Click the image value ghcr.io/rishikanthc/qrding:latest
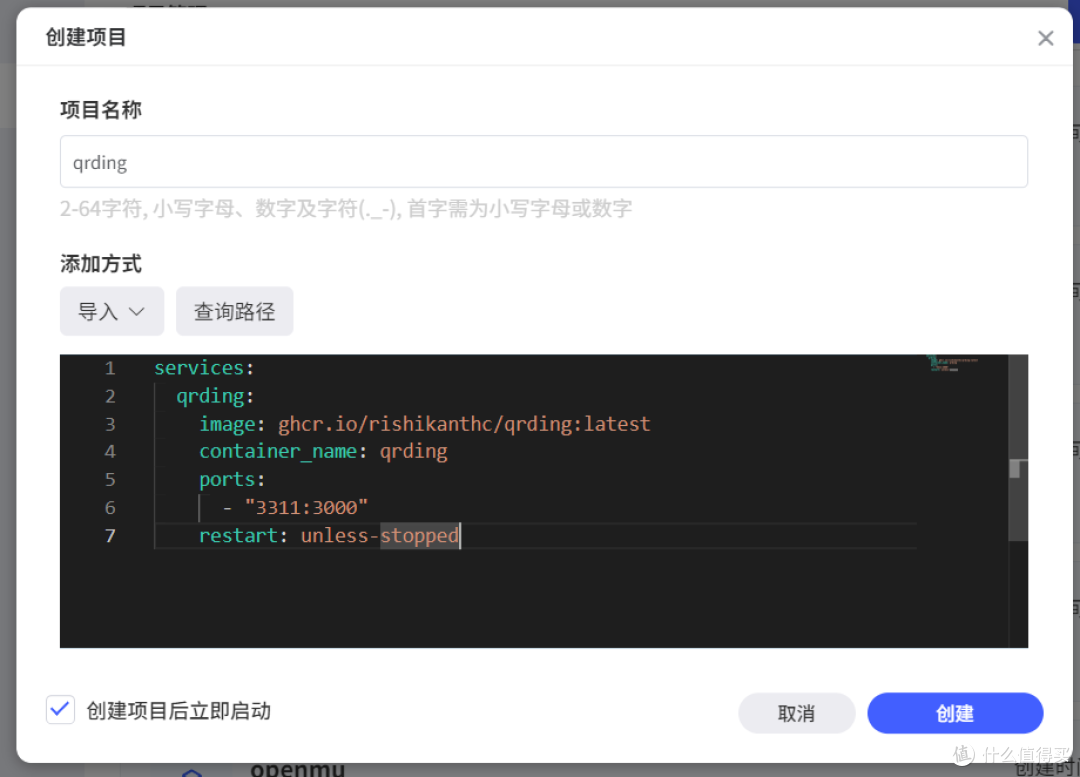Screen dimensions: 1080x777 [x=464, y=424]
